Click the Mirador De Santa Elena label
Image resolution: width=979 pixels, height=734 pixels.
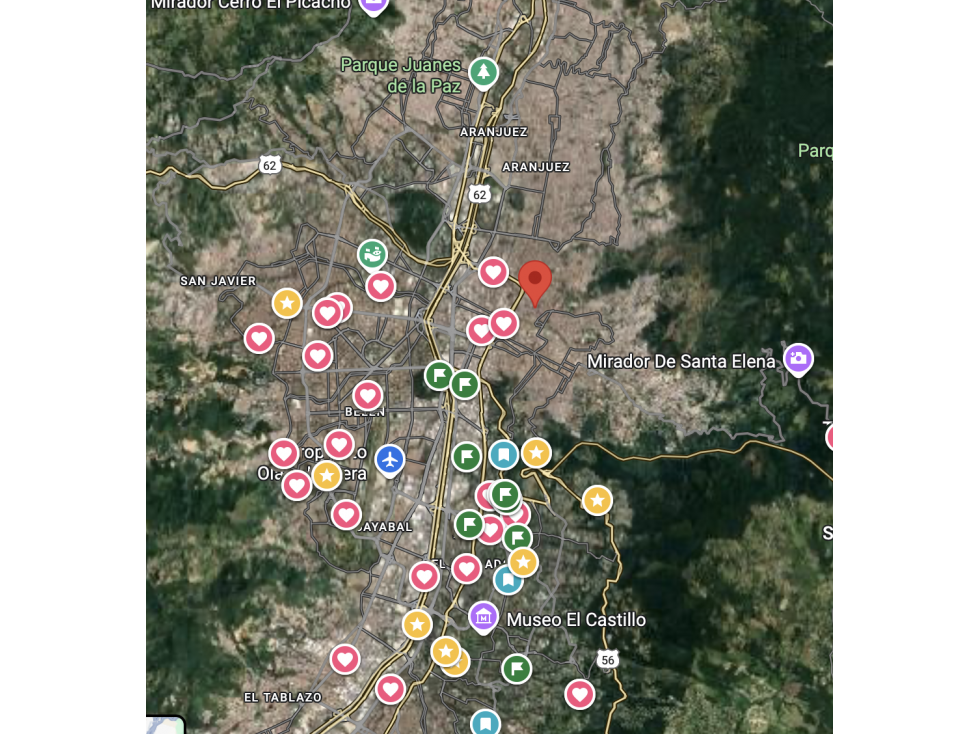pos(681,361)
